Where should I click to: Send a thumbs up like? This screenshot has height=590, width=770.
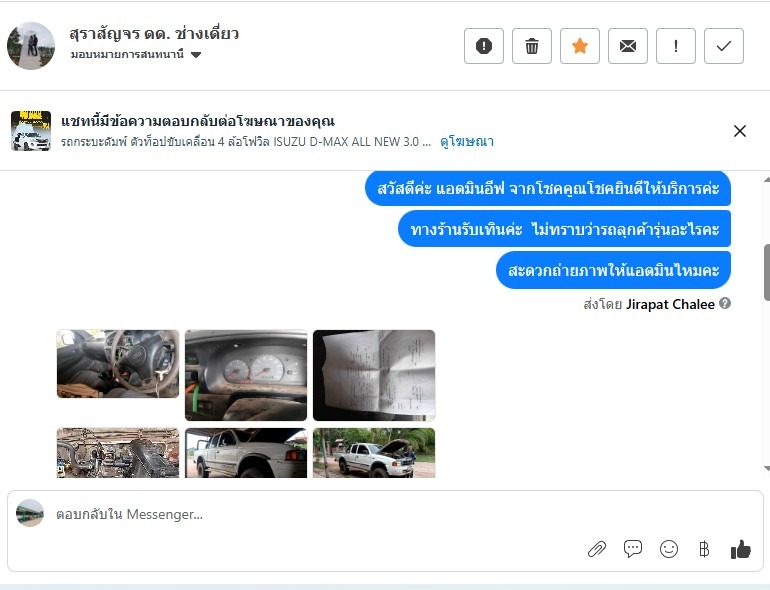point(741,549)
